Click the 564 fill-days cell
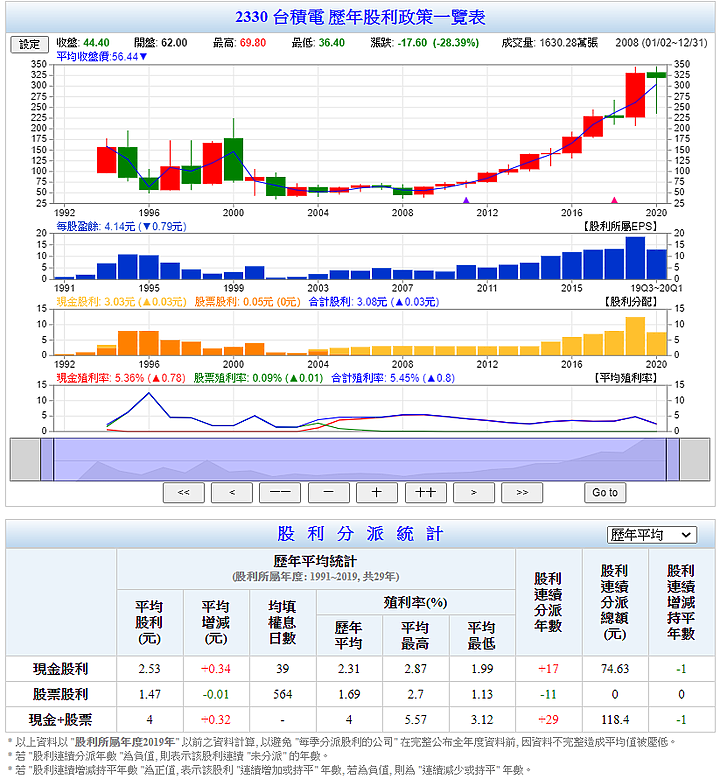 coord(282,694)
